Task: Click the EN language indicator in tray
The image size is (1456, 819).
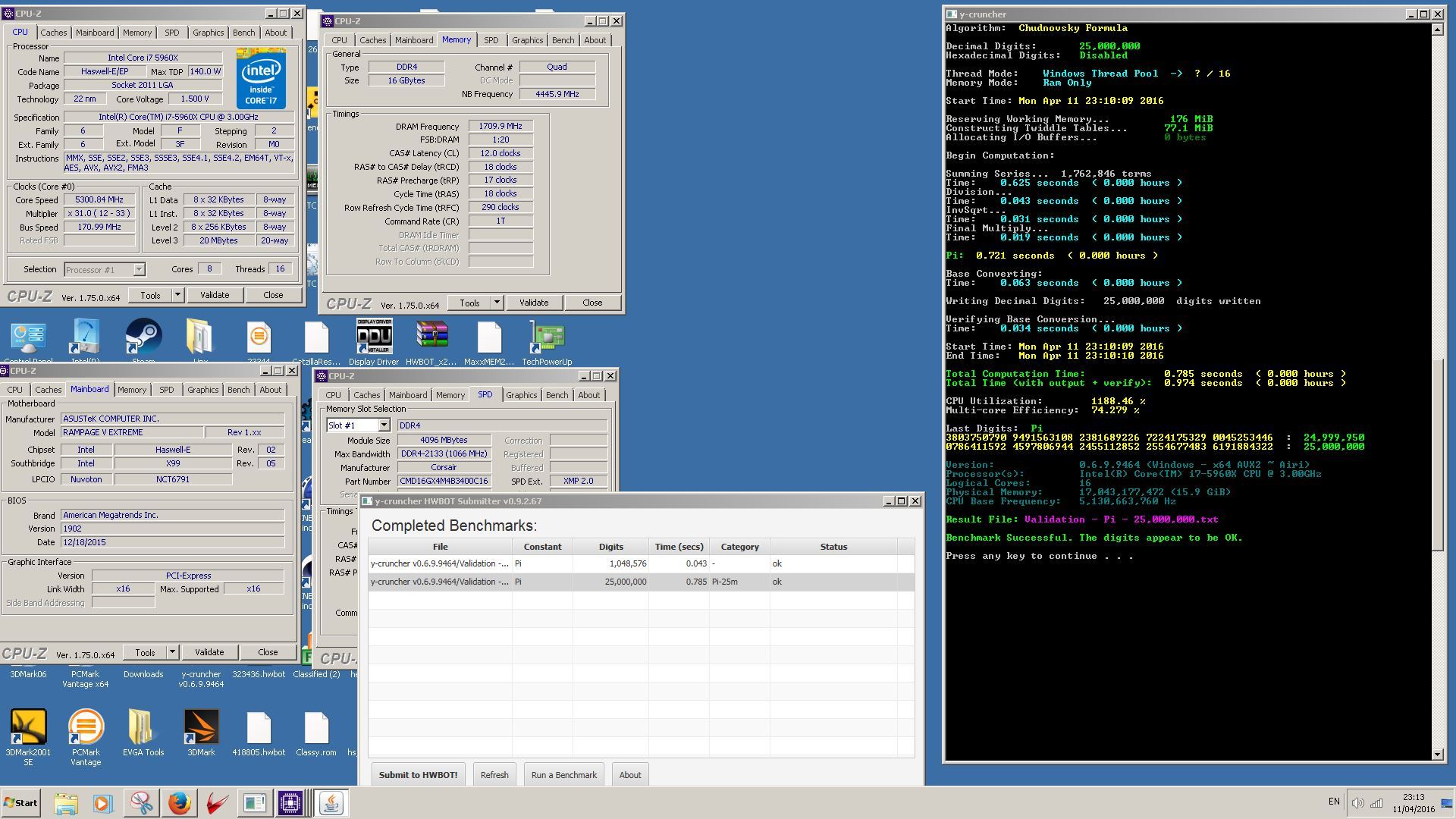Action: point(1334,802)
